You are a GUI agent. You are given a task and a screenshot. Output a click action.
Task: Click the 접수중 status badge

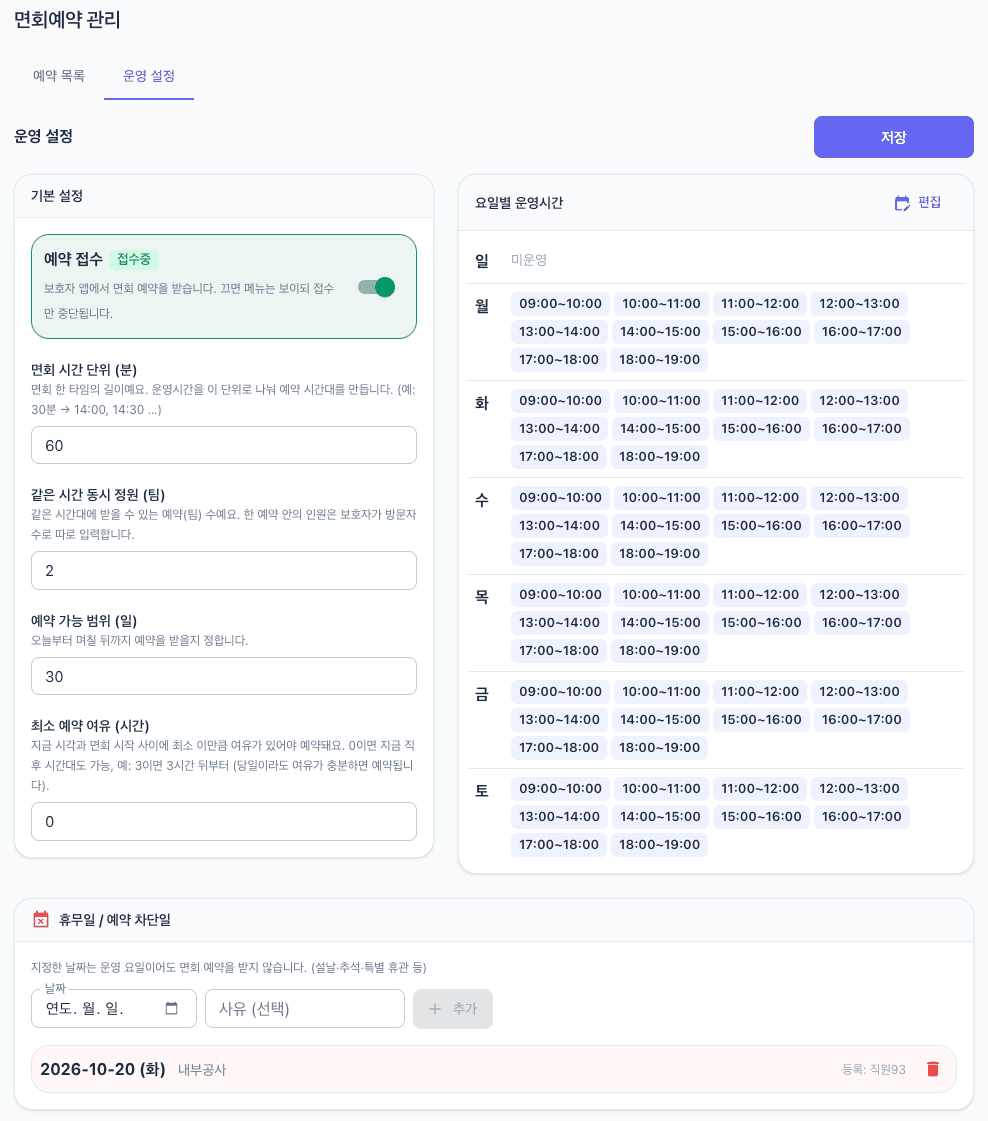pos(134,259)
